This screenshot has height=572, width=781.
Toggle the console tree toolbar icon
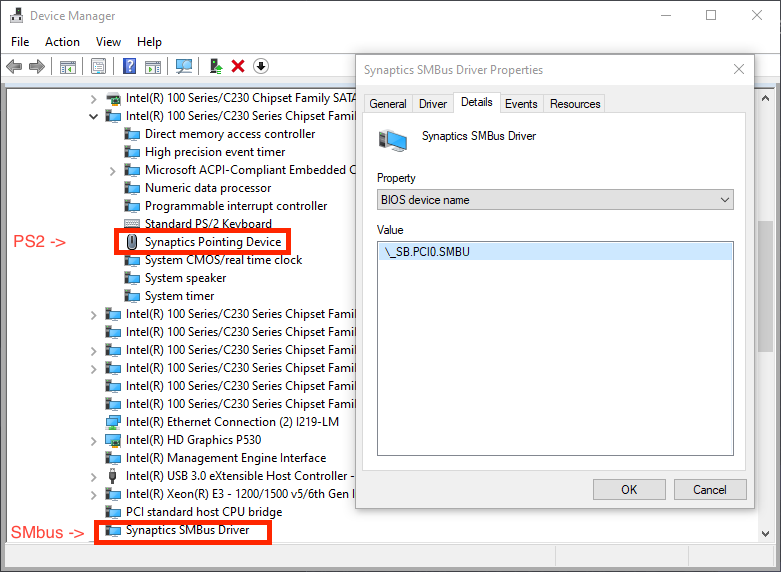(68, 66)
